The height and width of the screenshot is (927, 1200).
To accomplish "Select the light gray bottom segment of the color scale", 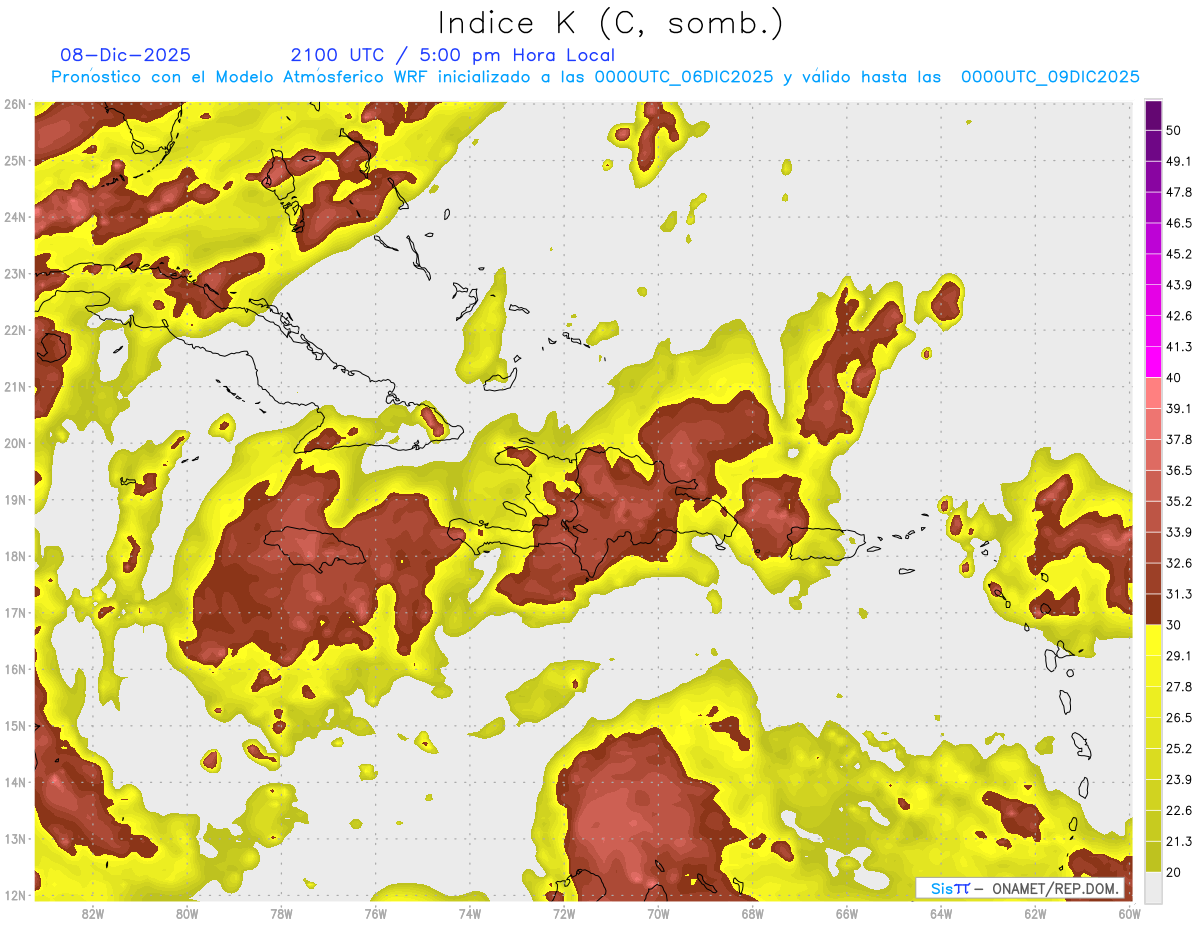I will (1153, 886).
